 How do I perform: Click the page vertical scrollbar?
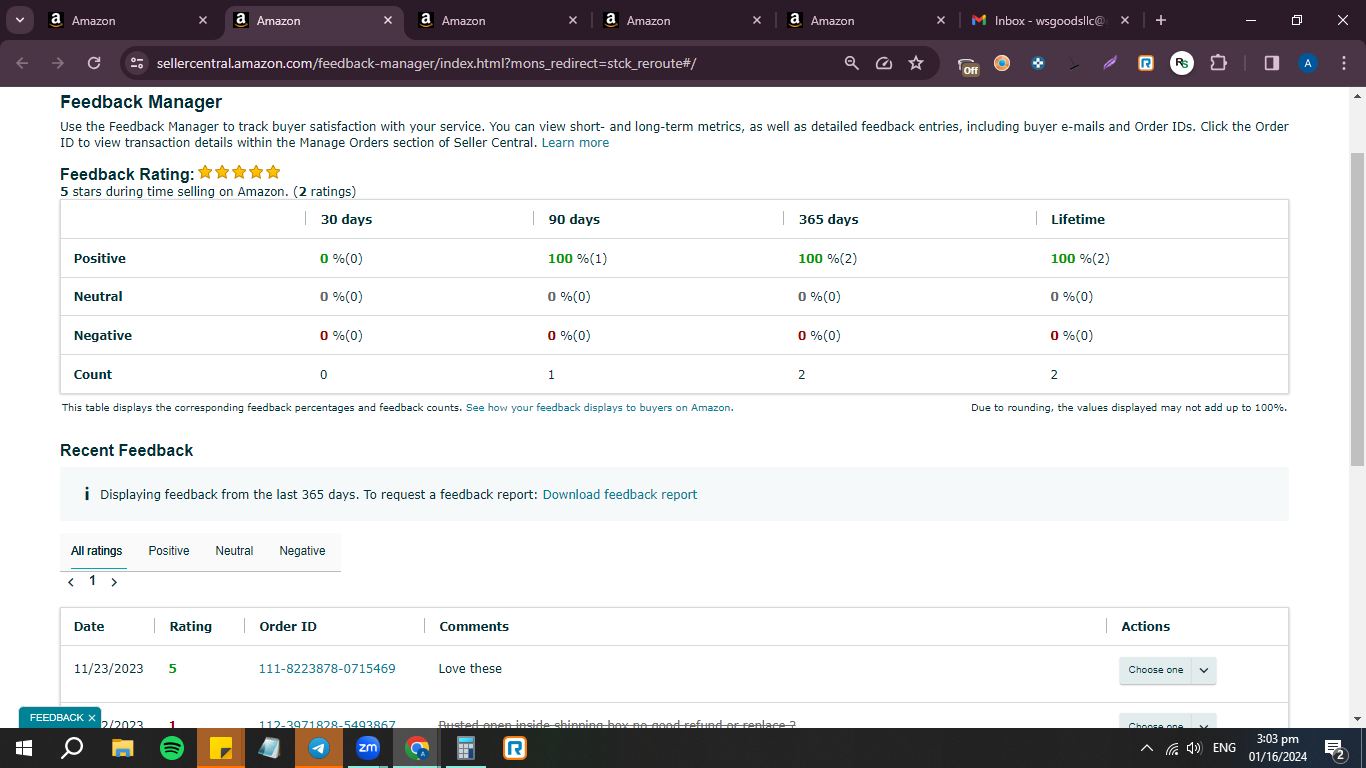pyautogui.click(x=1357, y=309)
